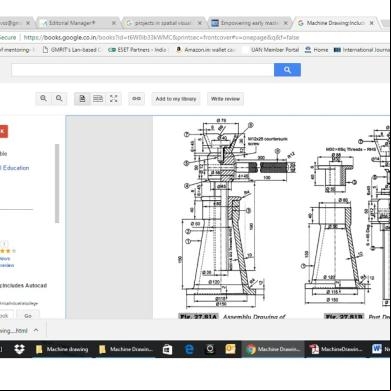Launch Microsoft Edge from the taskbar
The height and width of the screenshot is (391, 391).
click(189, 349)
